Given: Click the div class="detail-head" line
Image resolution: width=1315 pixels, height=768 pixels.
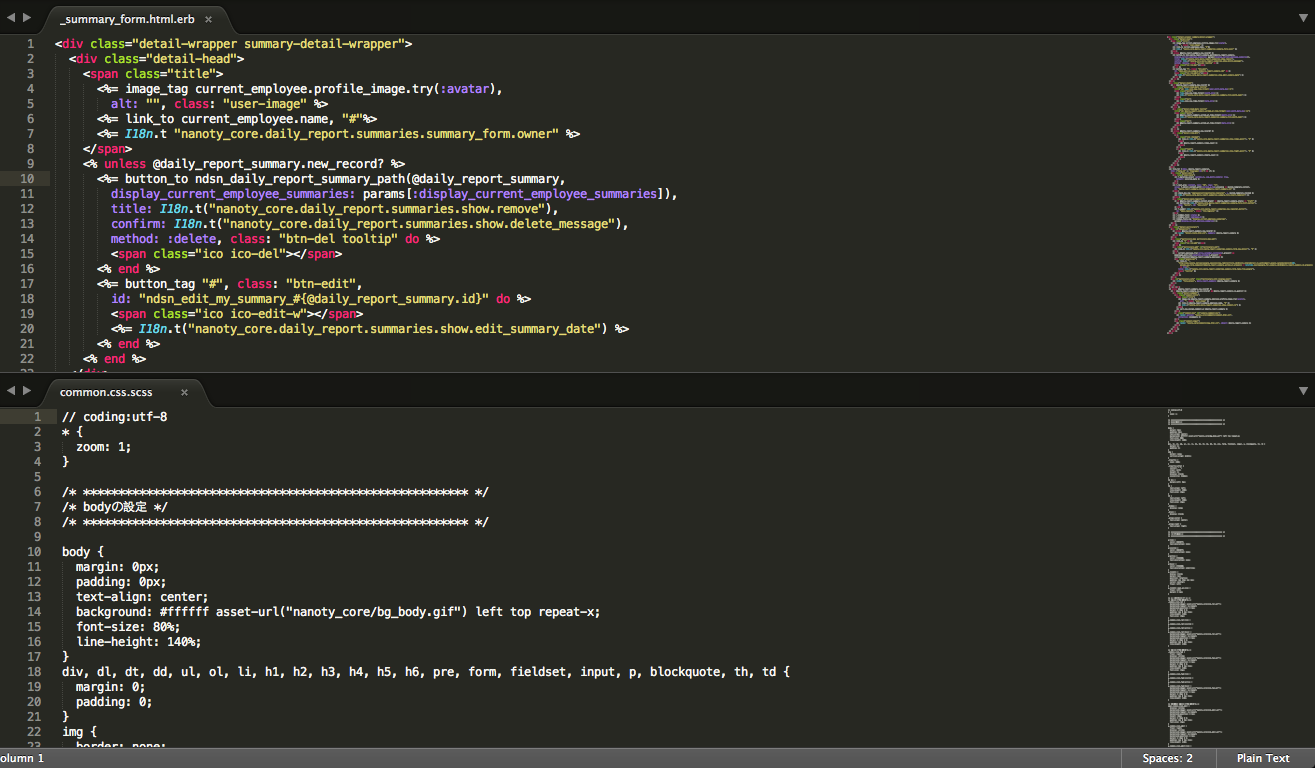Looking at the screenshot, I should (x=156, y=59).
